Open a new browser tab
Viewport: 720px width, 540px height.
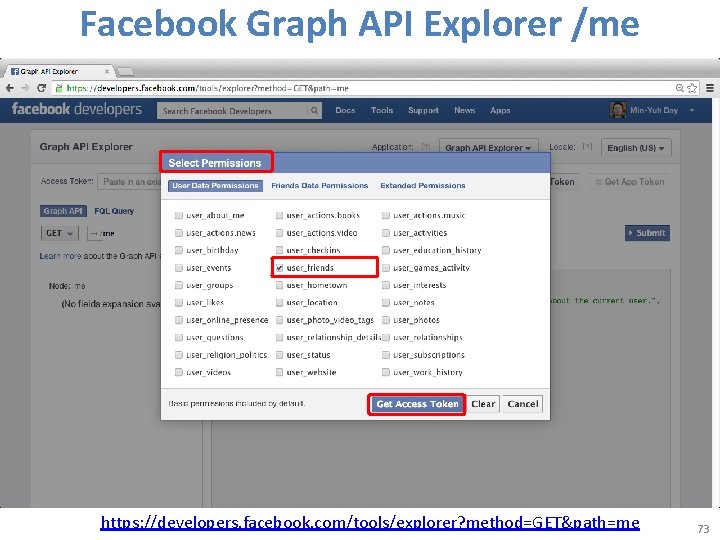(125, 71)
